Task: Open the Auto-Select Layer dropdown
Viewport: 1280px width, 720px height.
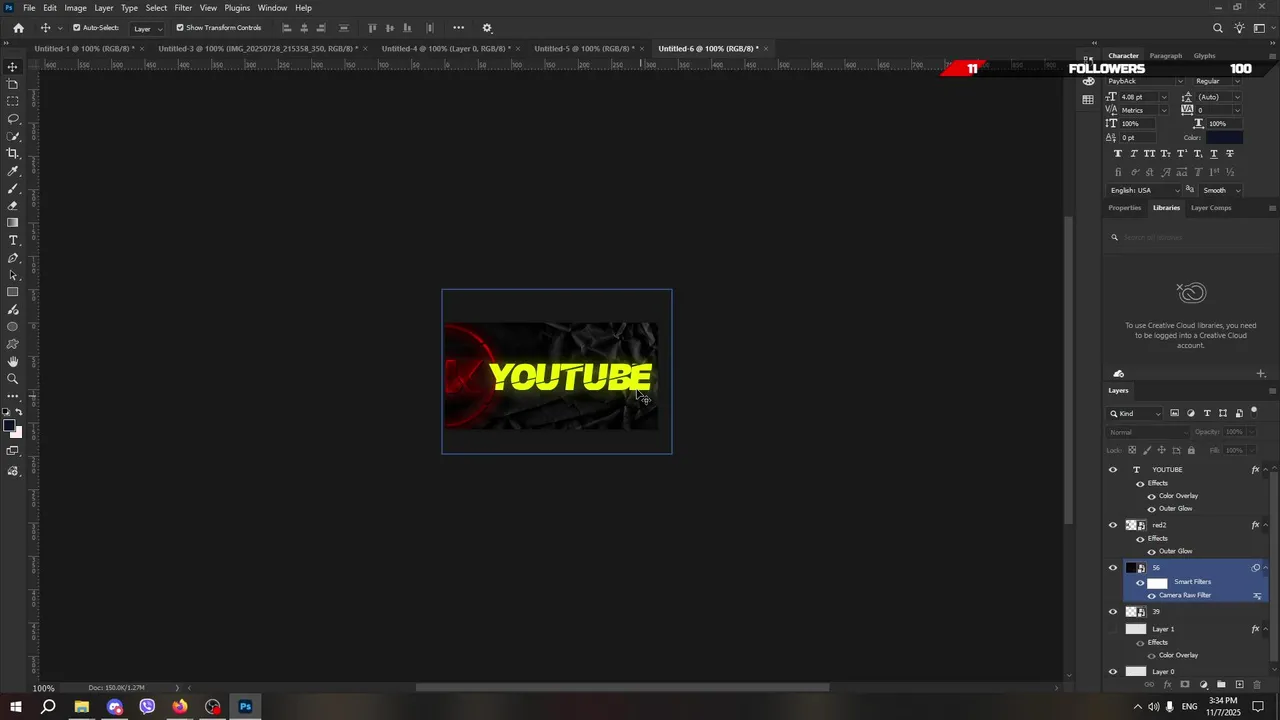Action: pyautogui.click(x=147, y=28)
